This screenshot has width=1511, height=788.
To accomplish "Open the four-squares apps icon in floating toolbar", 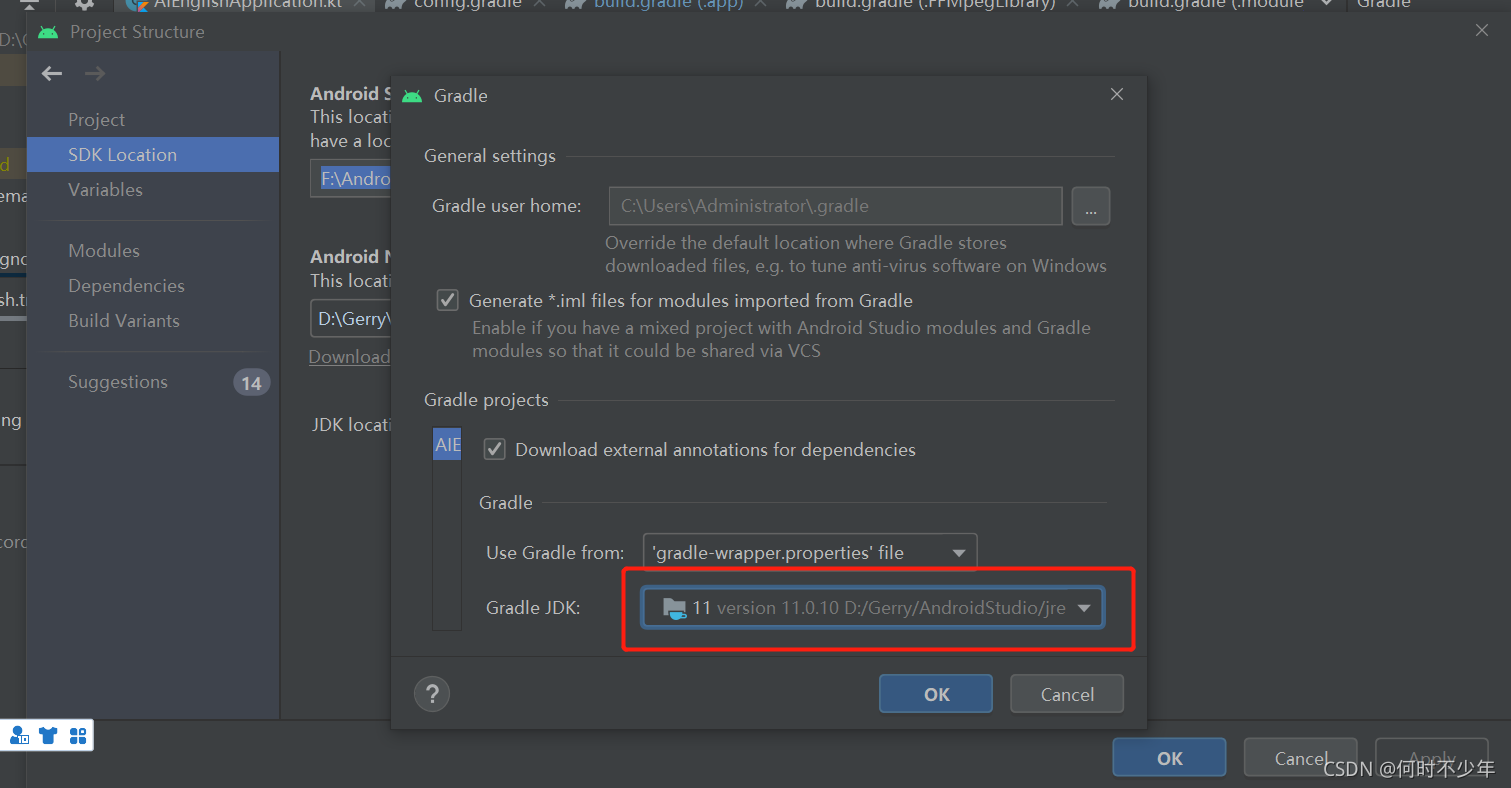I will (x=78, y=736).
